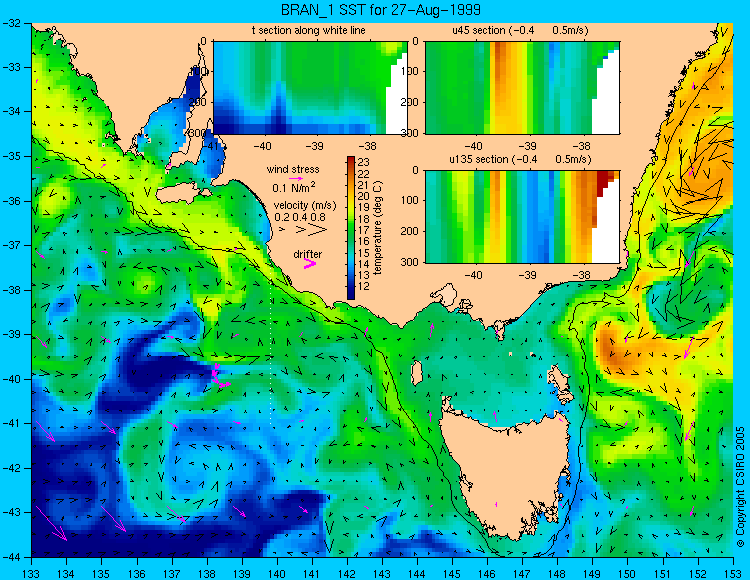
Task: Open the t section along white line inset
Action: click(x=310, y=88)
